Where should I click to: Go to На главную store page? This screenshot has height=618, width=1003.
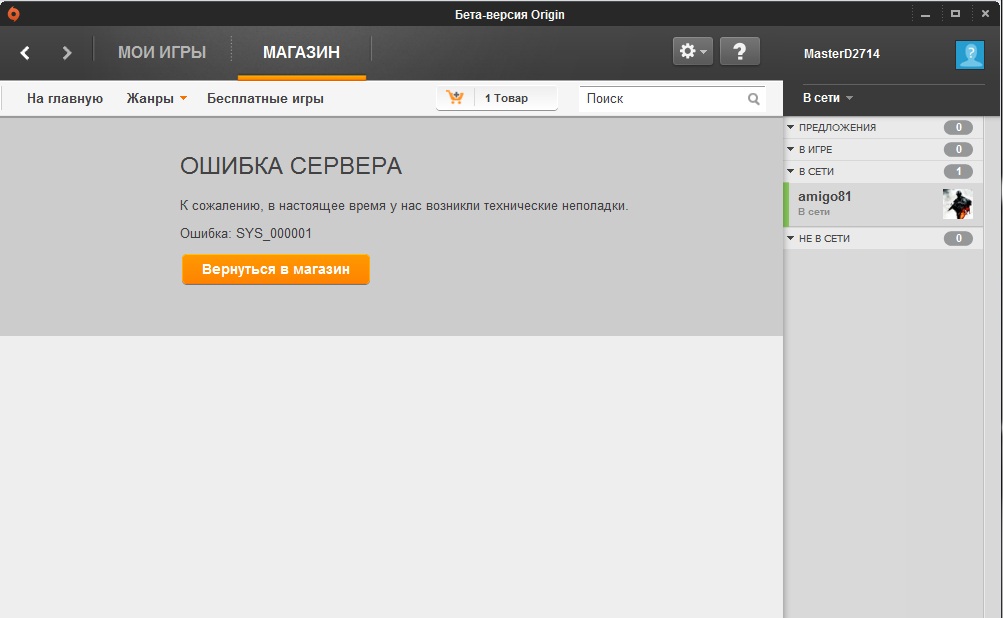65,99
